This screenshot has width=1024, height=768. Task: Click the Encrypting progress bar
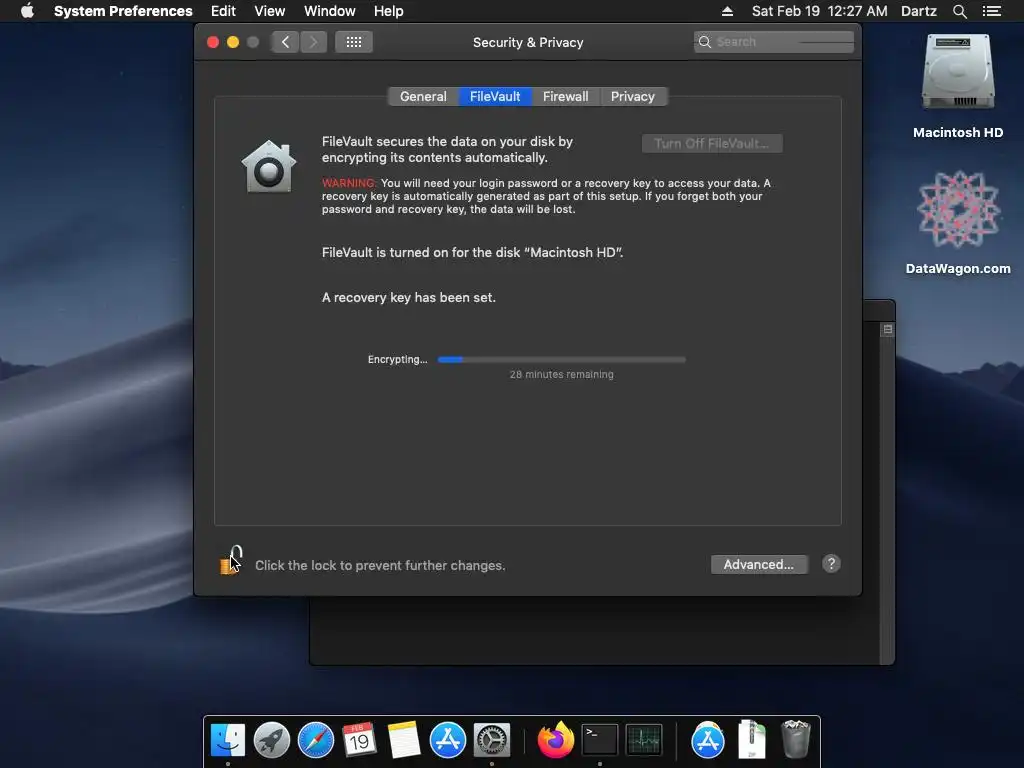click(x=562, y=359)
